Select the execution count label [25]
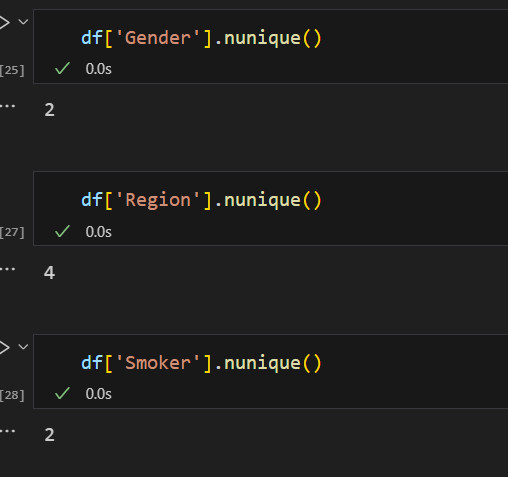 coord(12,70)
